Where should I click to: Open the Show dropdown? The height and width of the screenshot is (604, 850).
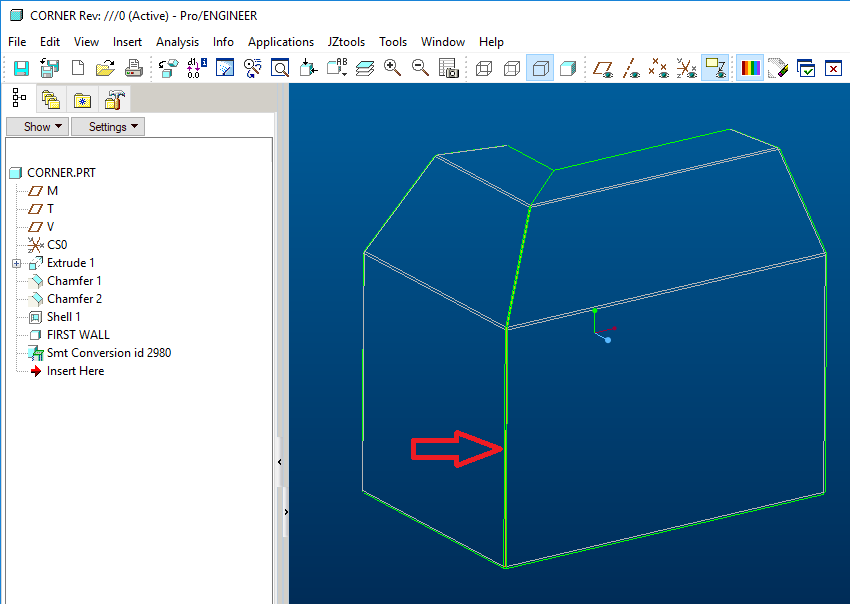[37, 126]
